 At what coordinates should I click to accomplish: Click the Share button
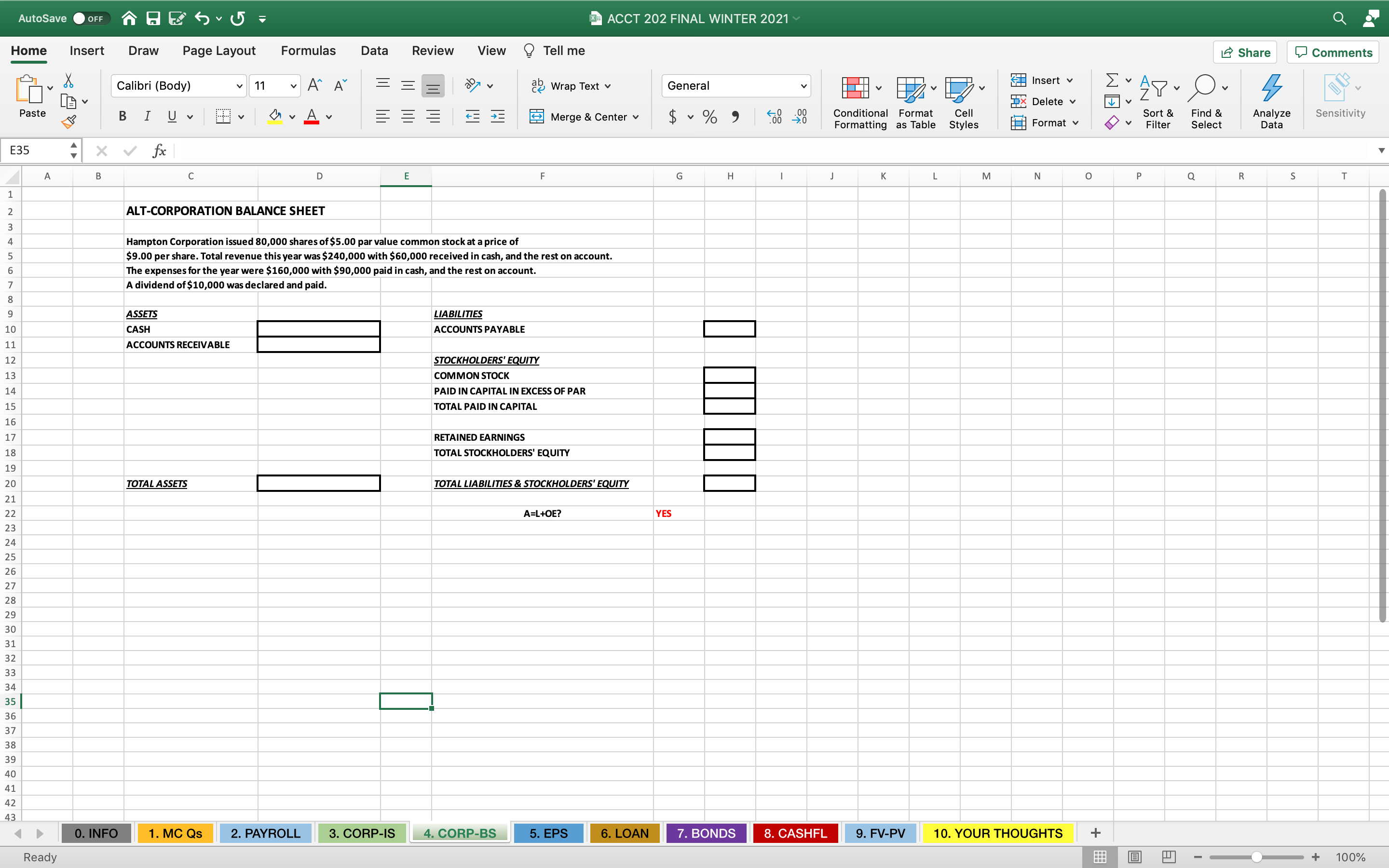tap(1245, 52)
